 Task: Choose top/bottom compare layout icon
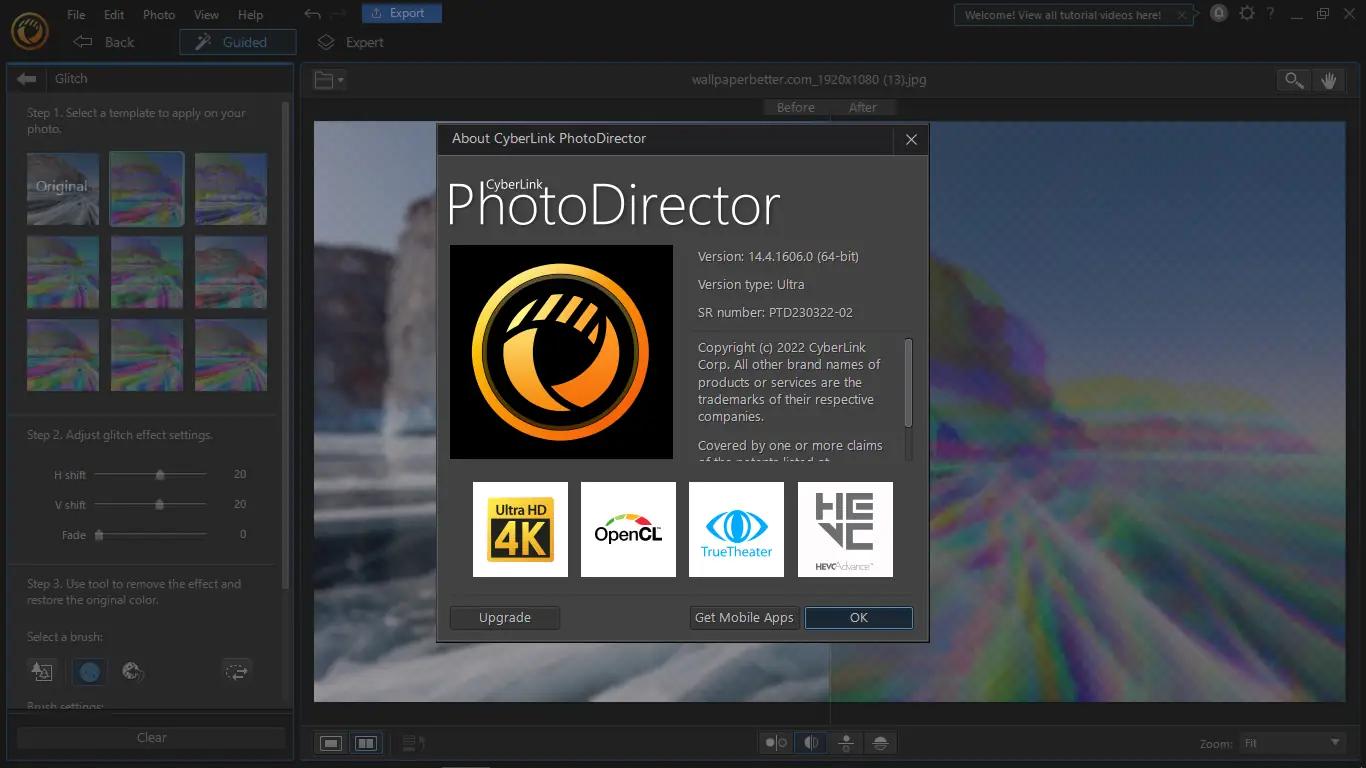click(x=846, y=742)
